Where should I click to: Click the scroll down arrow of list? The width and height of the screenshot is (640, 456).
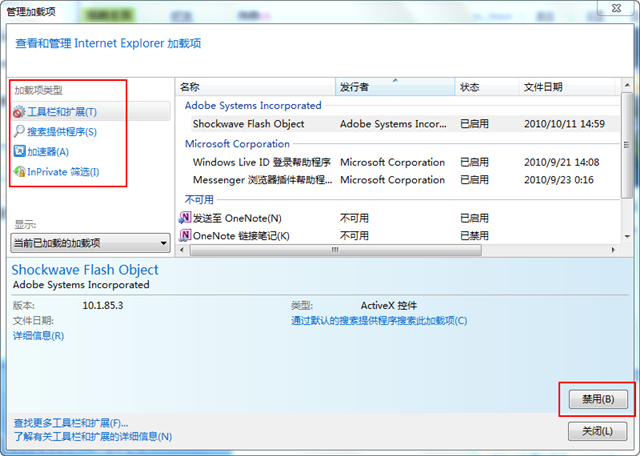[x=627, y=237]
